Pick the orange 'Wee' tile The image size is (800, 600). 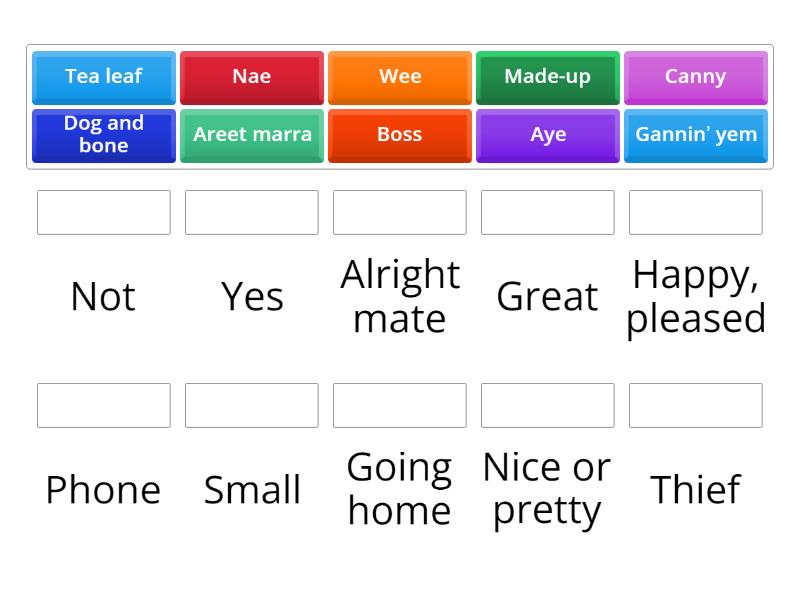[399, 77]
